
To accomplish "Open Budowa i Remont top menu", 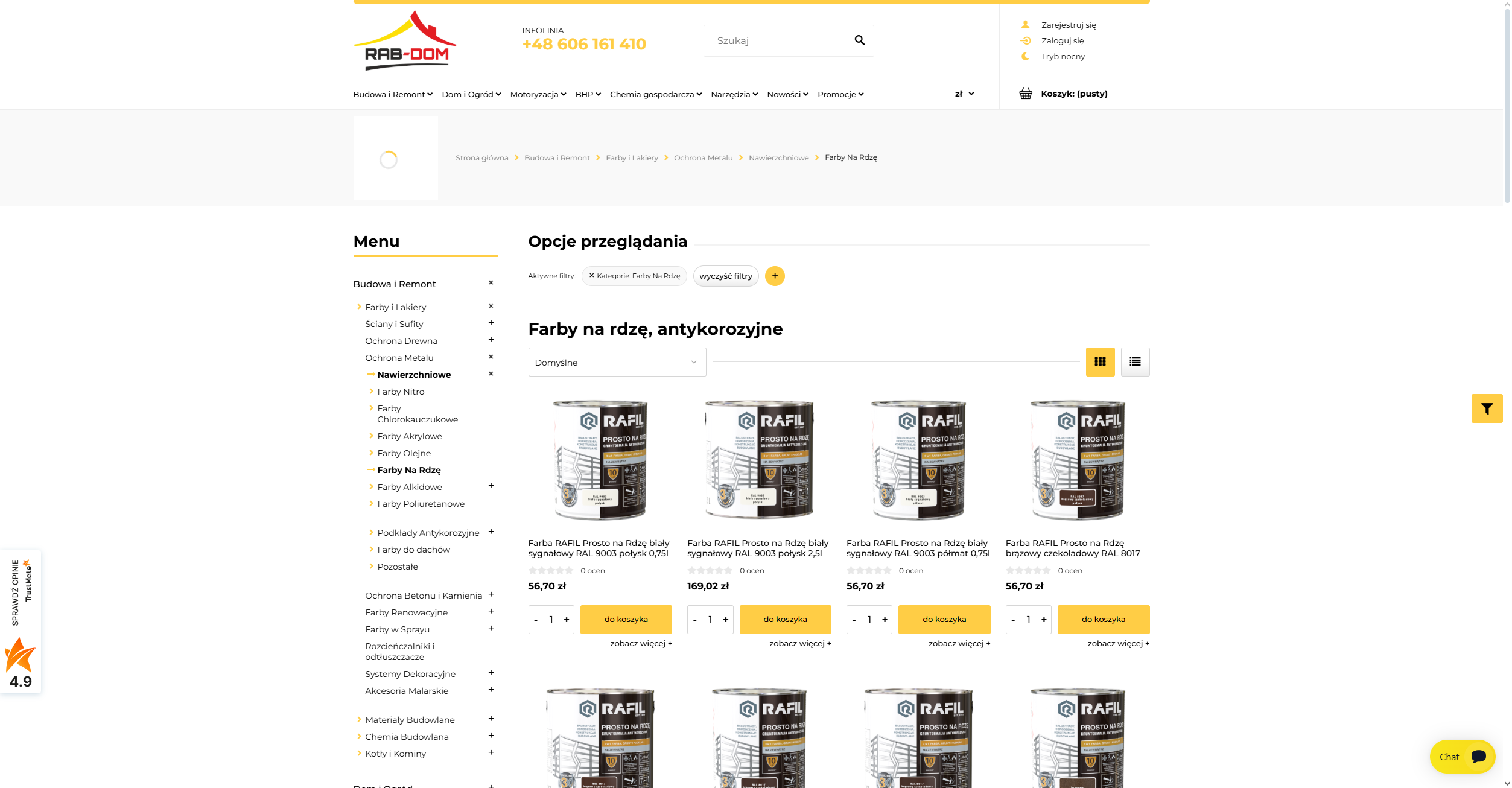I will pos(393,95).
